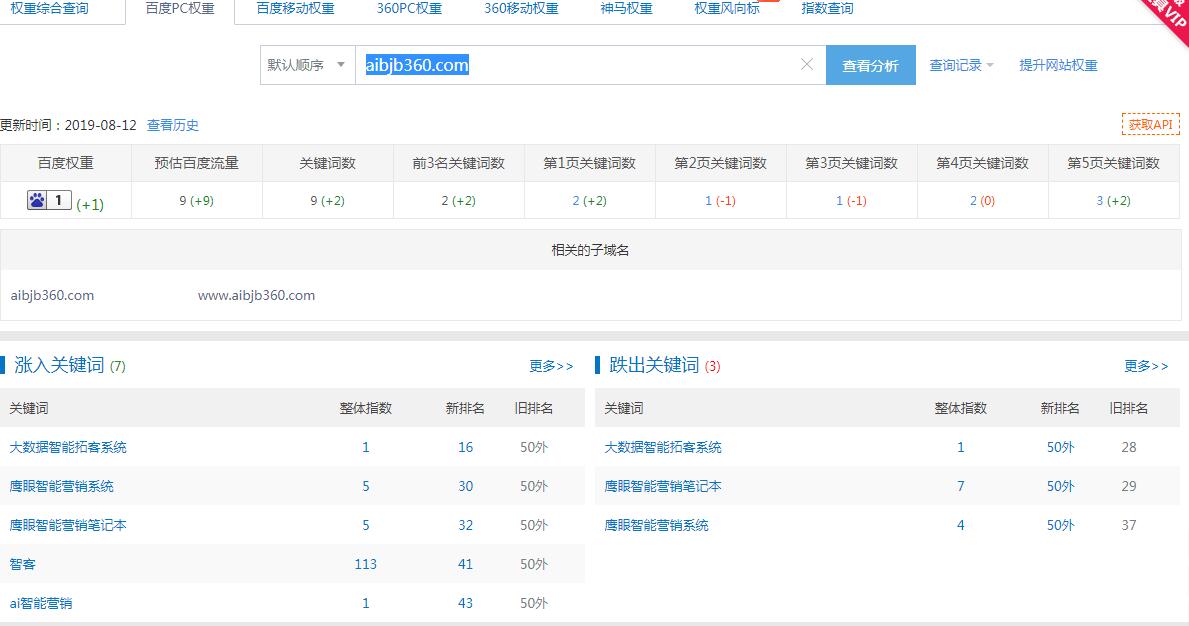Image resolution: width=1189 pixels, height=626 pixels.
Task: Open 提升网站权重 link
Action: (1058, 65)
